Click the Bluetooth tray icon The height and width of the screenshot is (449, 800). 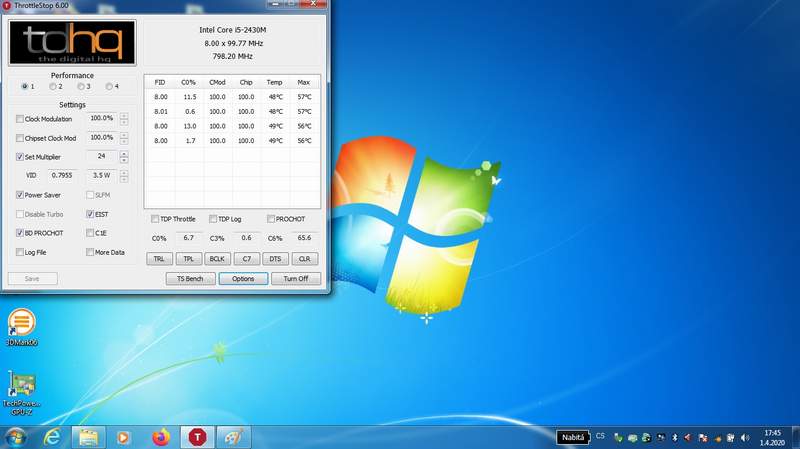(x=674, y=438)
